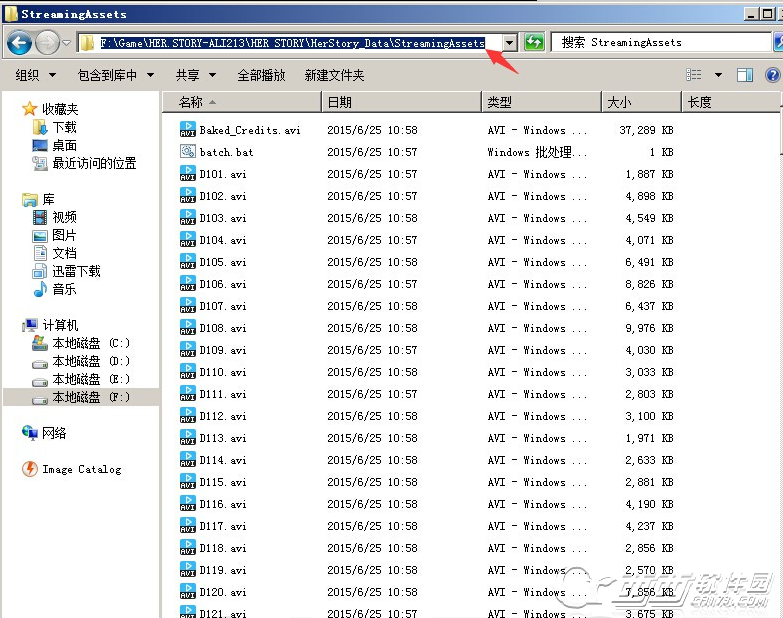
Task: Open the 组织 menu
Action: tap(35, 75)
